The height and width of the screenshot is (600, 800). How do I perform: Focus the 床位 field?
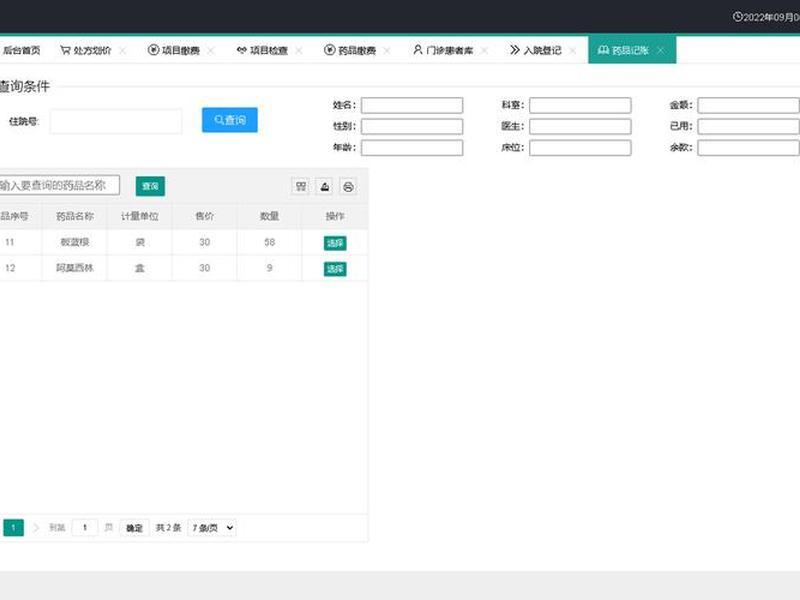tap(580, 147)
